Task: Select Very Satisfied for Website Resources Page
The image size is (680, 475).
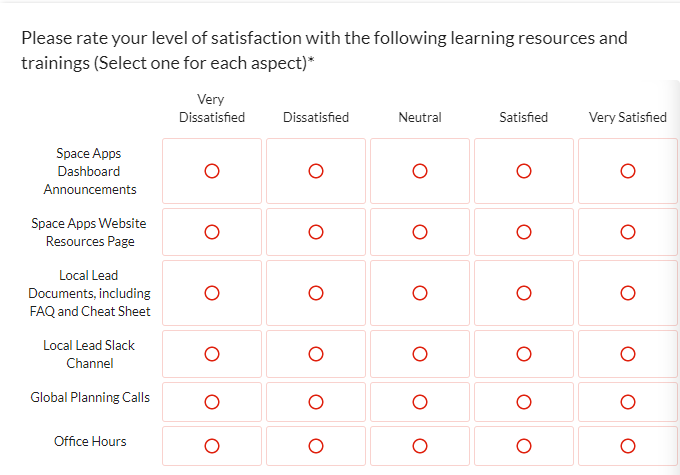Action: coord(628,232)
